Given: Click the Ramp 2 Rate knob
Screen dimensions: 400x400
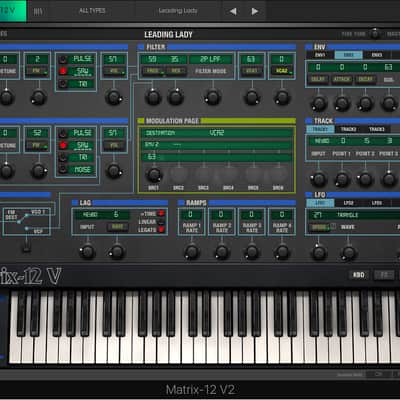Looking at the screenshot, I should coord(222,252).
